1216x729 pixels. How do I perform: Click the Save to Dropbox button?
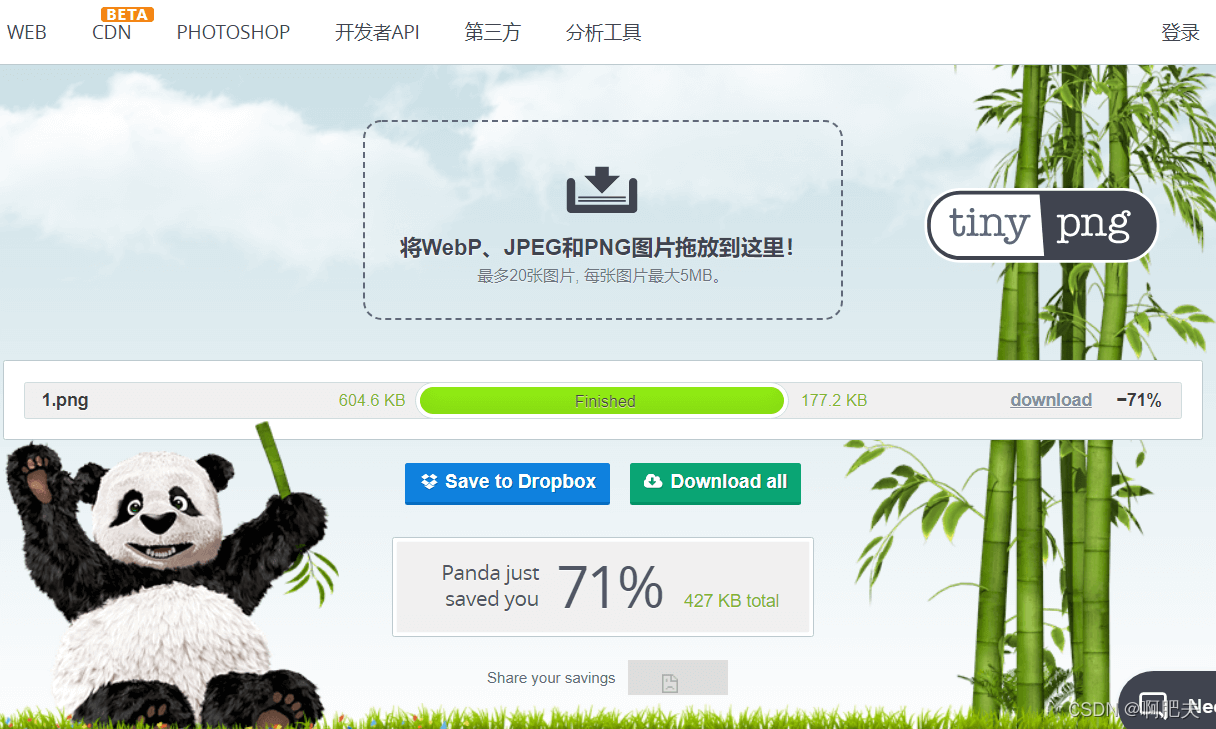click(x=507, y=483)
